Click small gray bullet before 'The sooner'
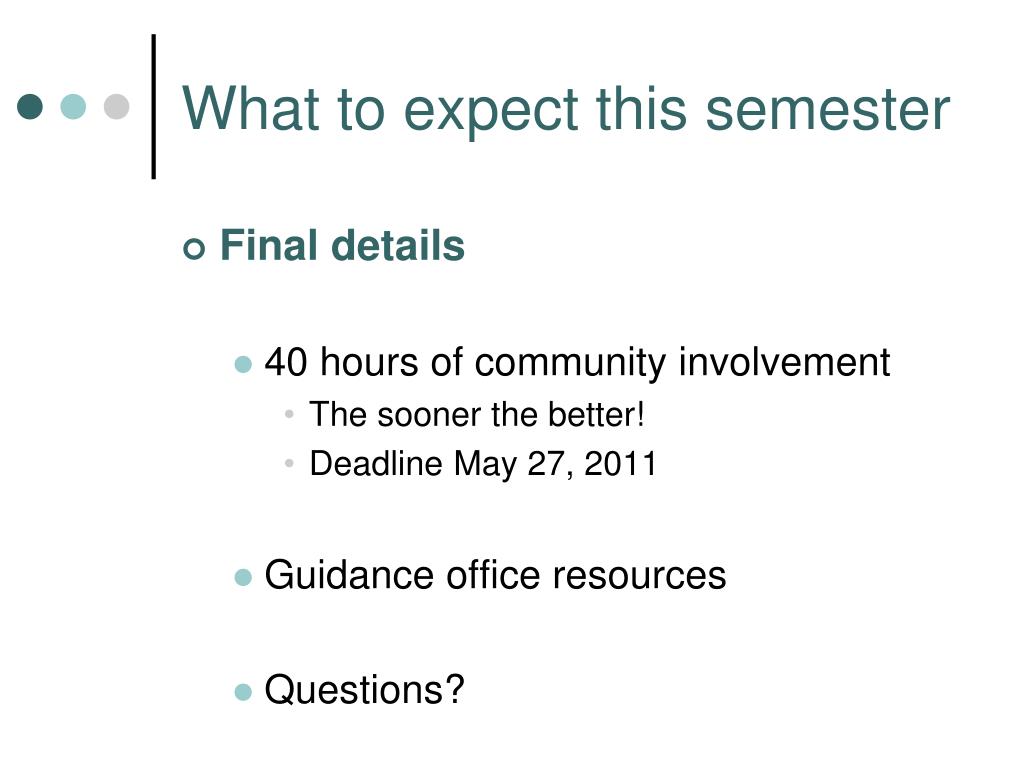The image size is (1024, 768). click(289, 414)
